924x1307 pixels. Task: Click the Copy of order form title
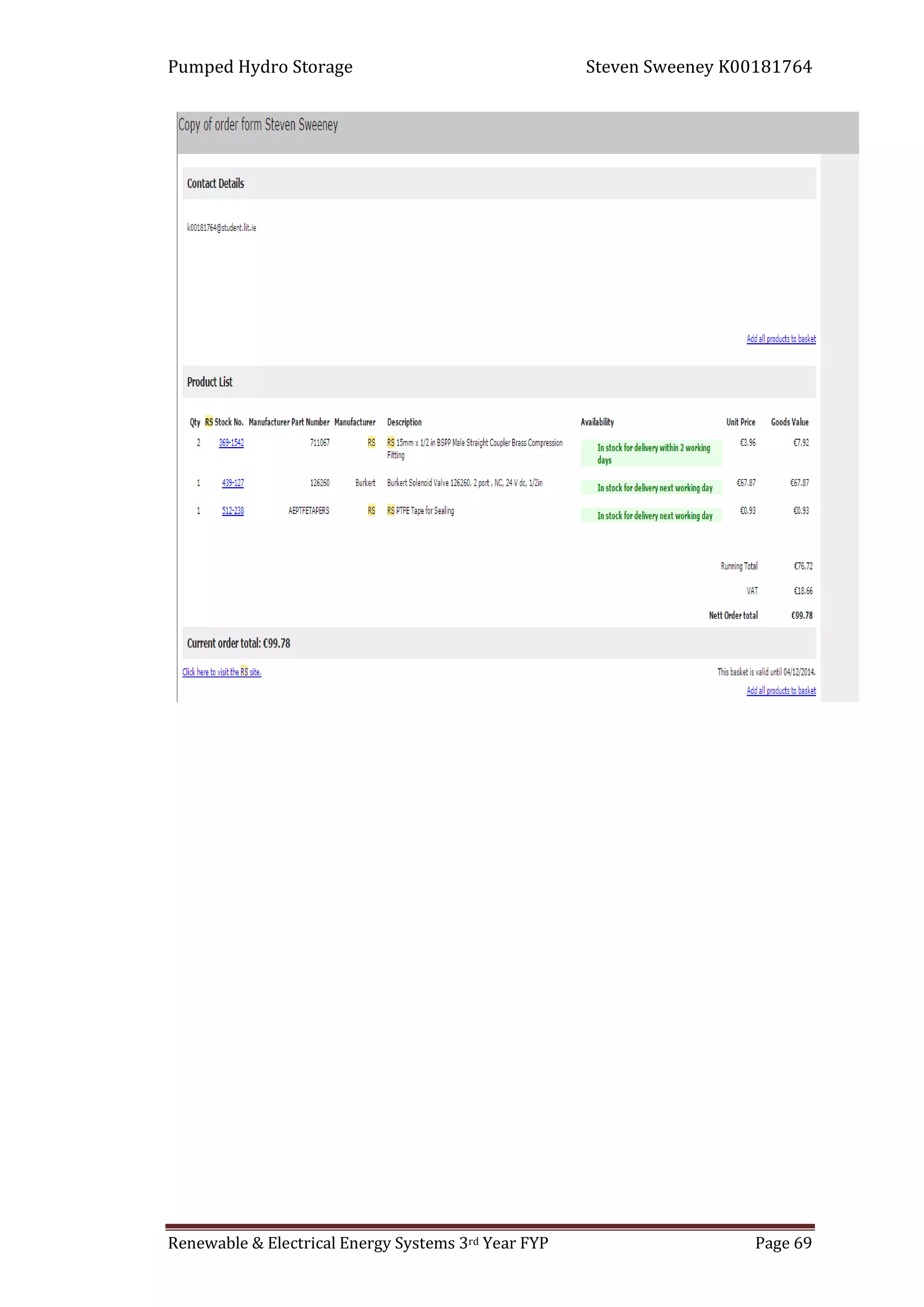(x=258, y=125)
